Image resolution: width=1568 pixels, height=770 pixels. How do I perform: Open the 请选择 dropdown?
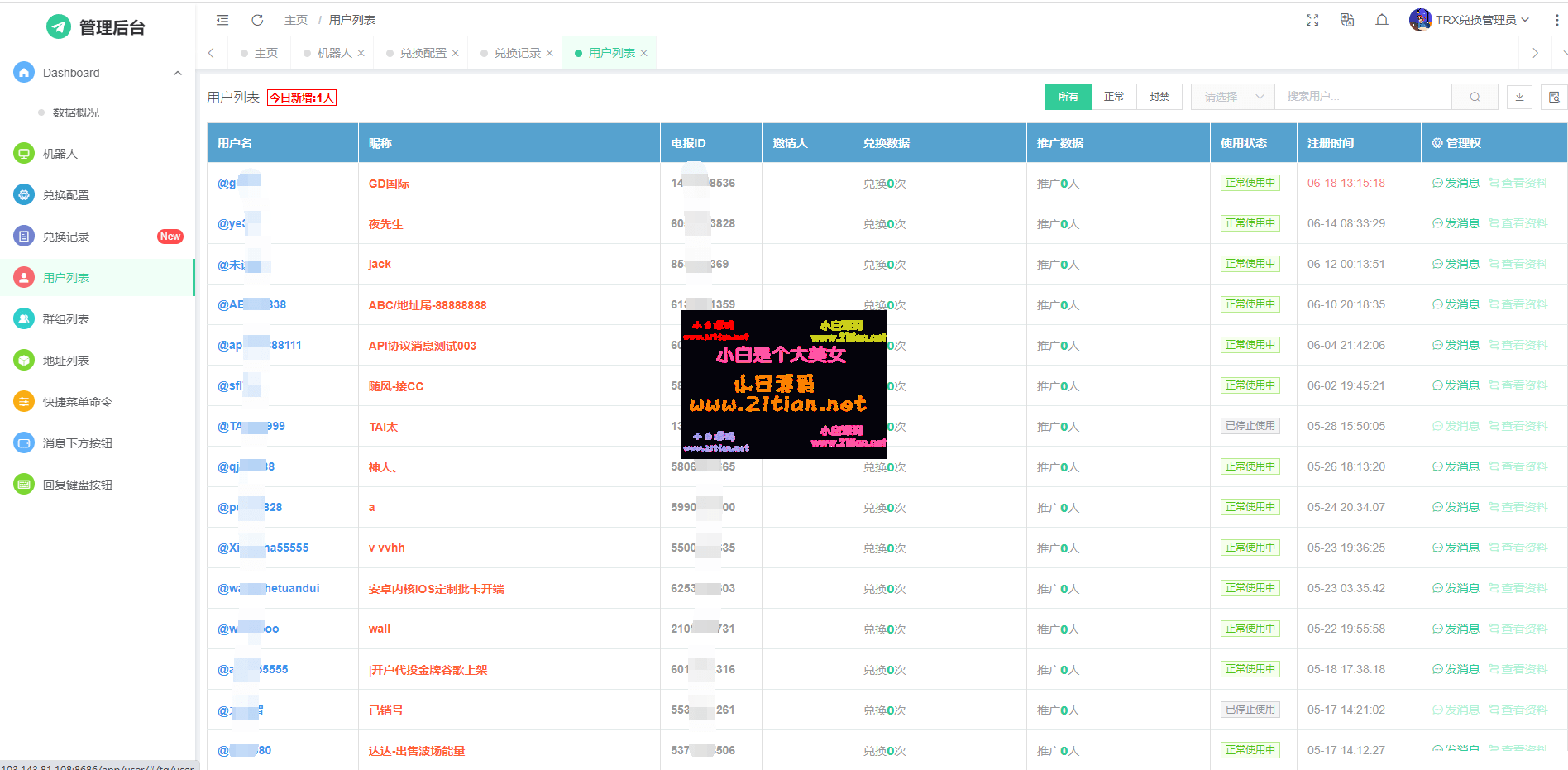click(x=1232, y=97)
